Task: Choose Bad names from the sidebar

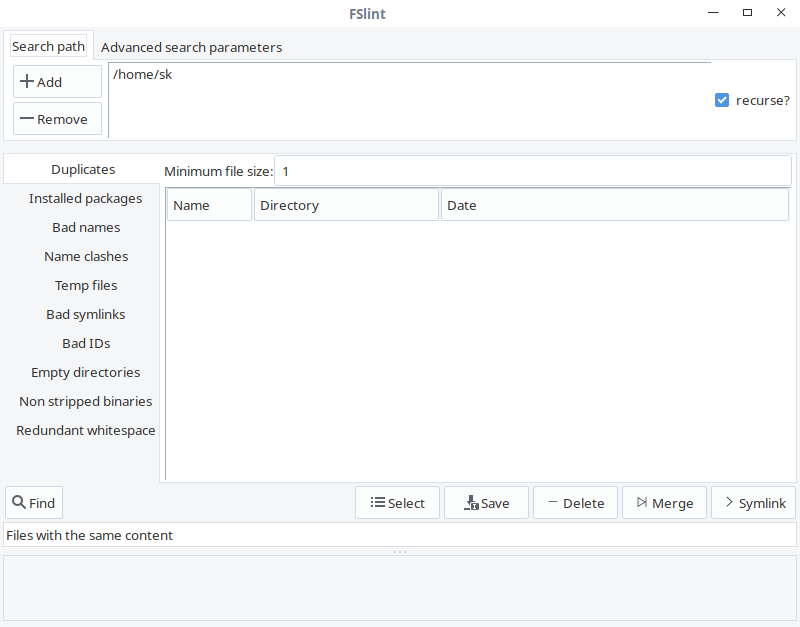Action: click(86, 227)
